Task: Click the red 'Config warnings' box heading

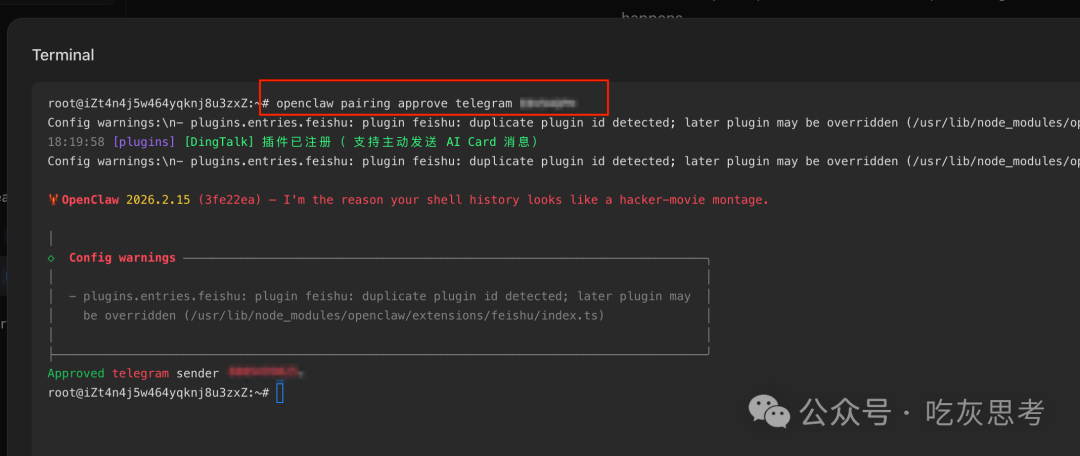Action: pos(122,258)
